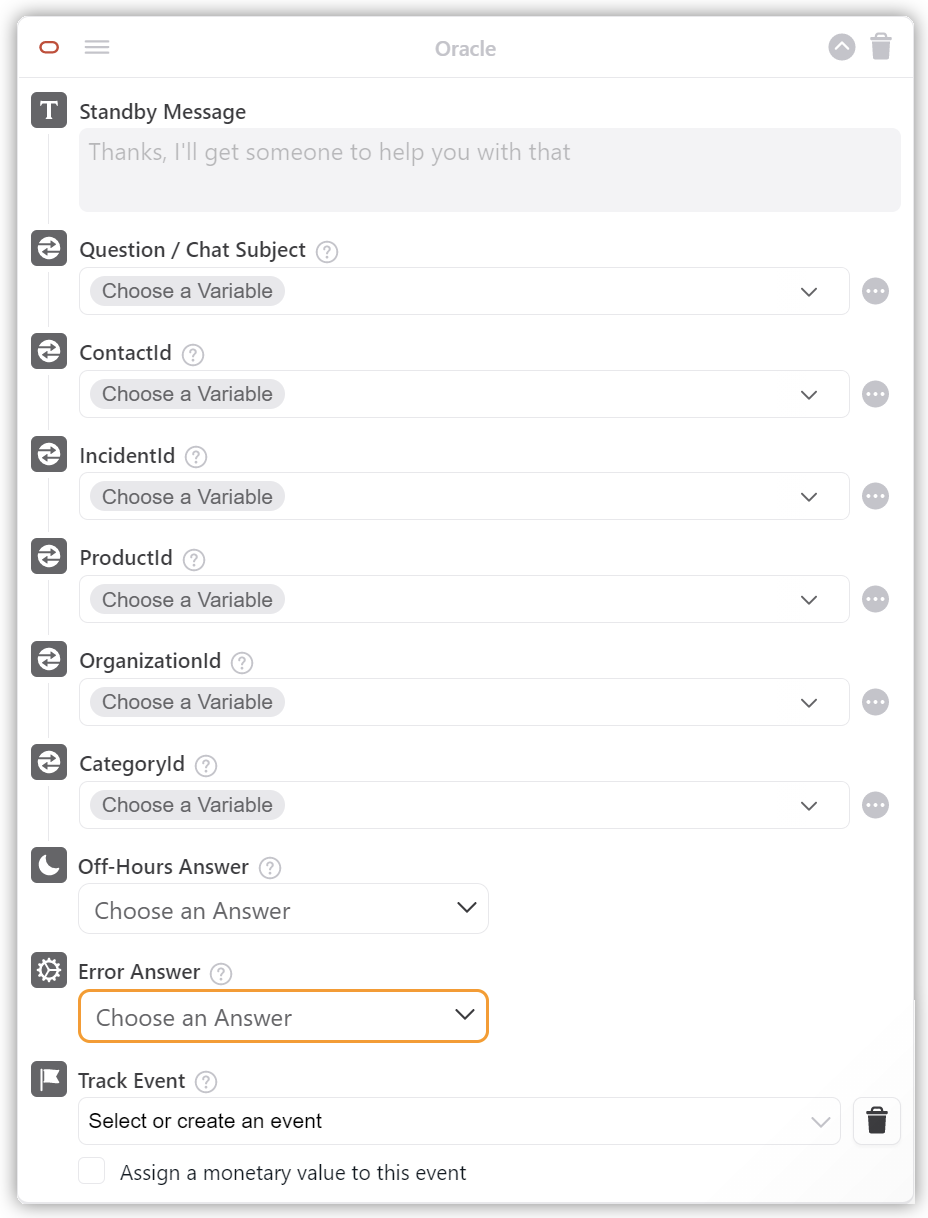Click the Standby Message text field

point(489,169)
